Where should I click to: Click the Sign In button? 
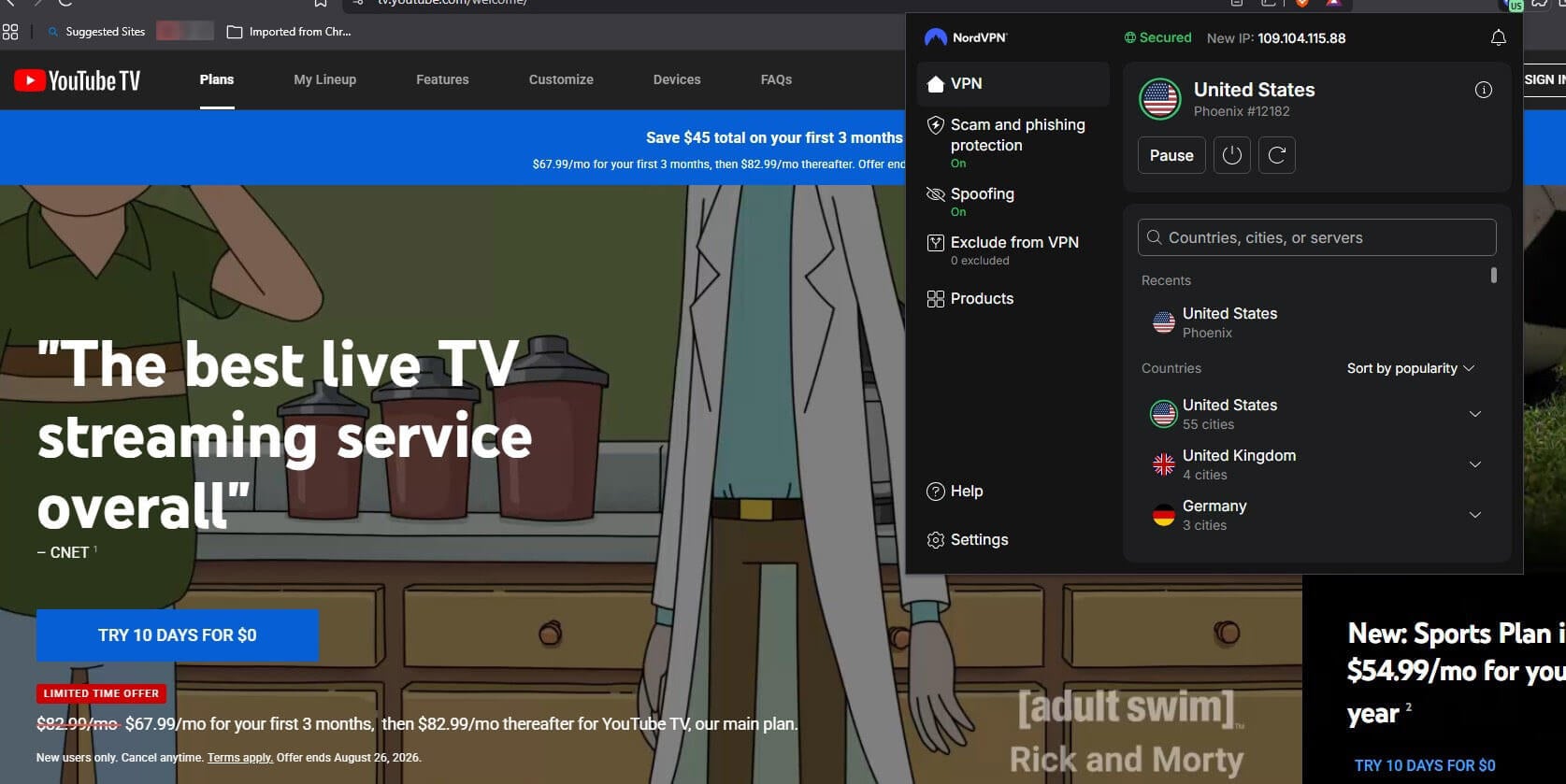(x=1544, y=80)
